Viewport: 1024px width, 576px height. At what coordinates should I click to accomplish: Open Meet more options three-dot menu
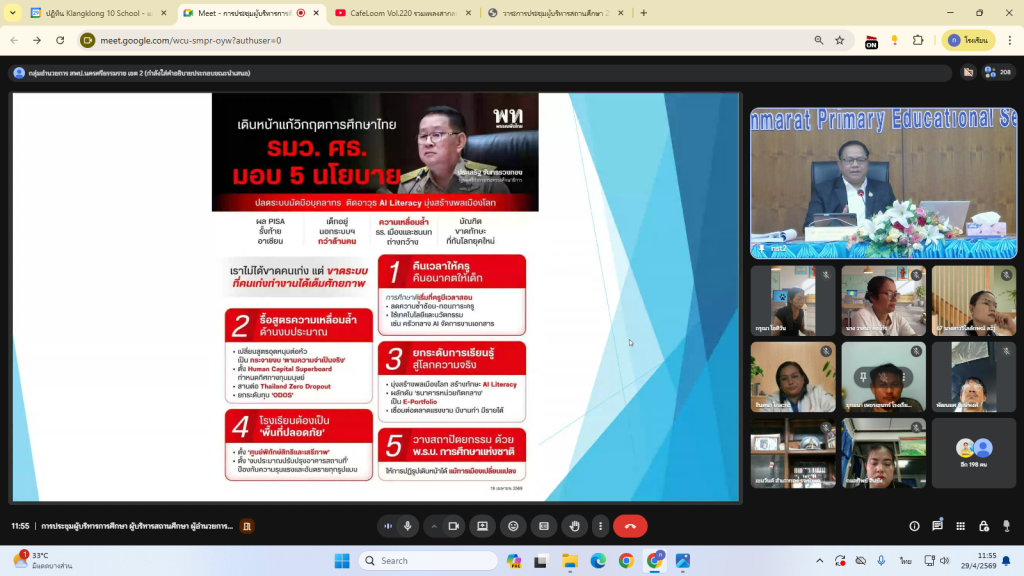point(599,526)
